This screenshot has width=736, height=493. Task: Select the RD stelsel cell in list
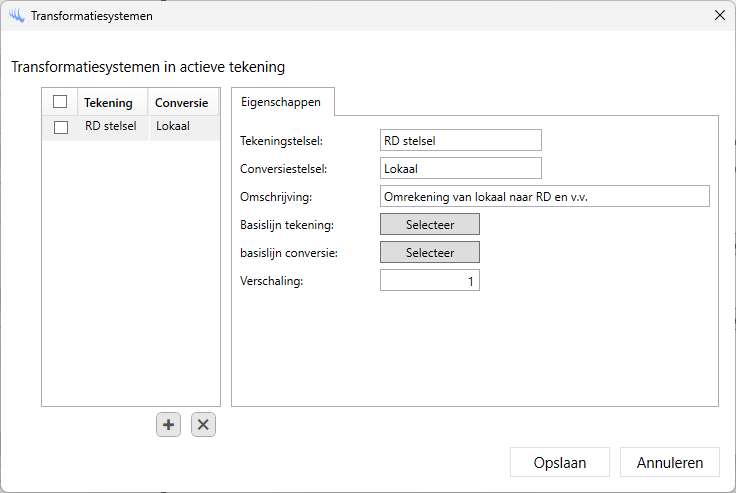pyautogui.click(x=110, y=127)
